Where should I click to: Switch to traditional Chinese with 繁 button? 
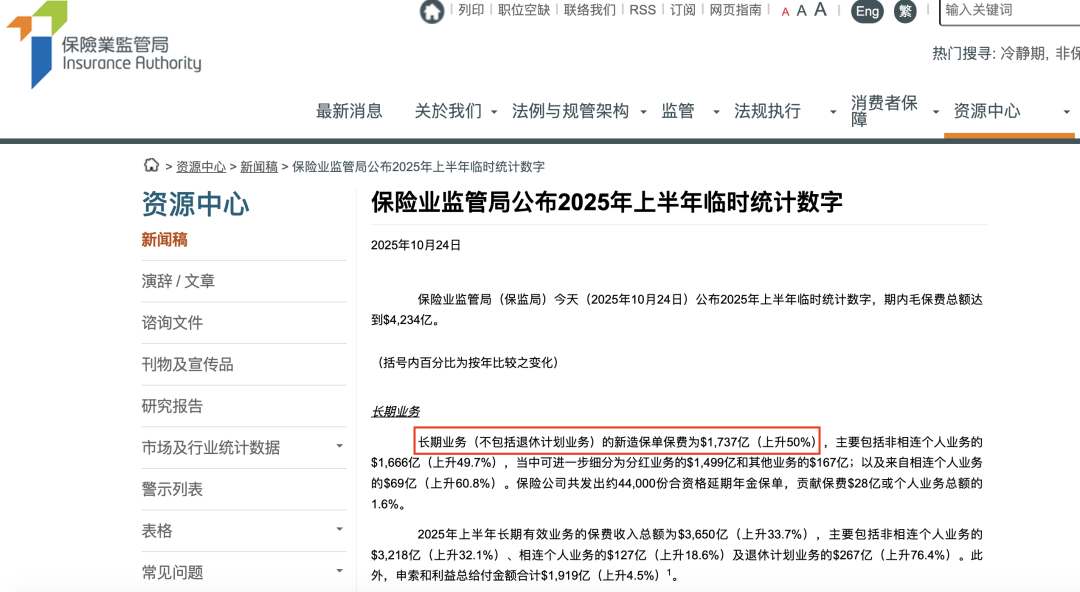[905, 12]
